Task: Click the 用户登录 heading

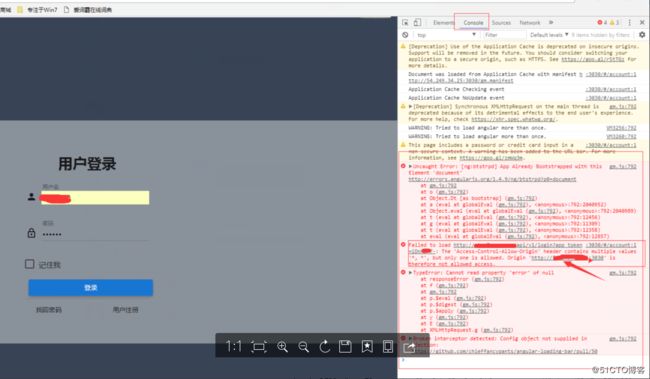Action: [87, 164]
